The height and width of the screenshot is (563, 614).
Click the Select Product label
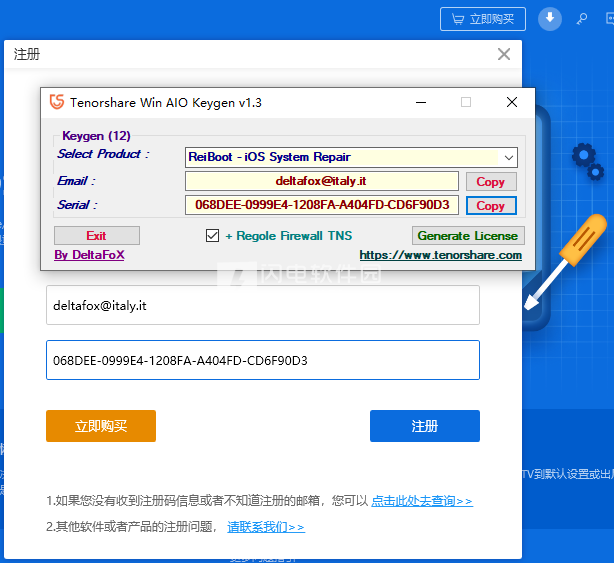click(x=103, y=154)
